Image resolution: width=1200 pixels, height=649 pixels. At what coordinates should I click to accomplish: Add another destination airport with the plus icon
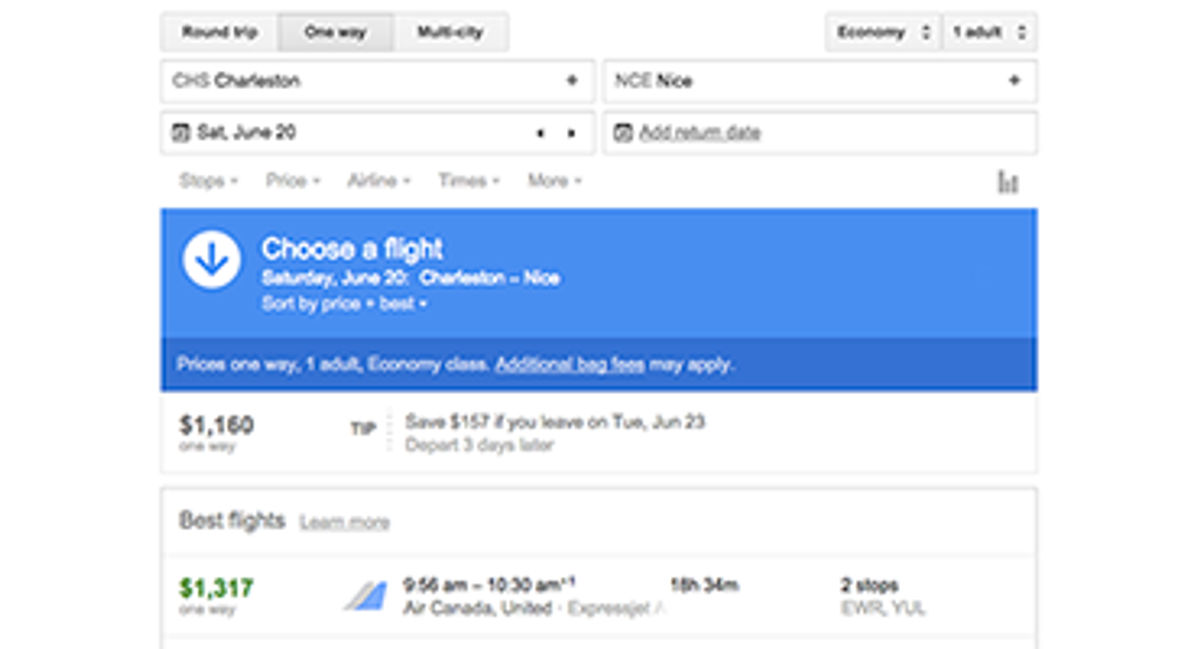click(x=1016, y=81)
